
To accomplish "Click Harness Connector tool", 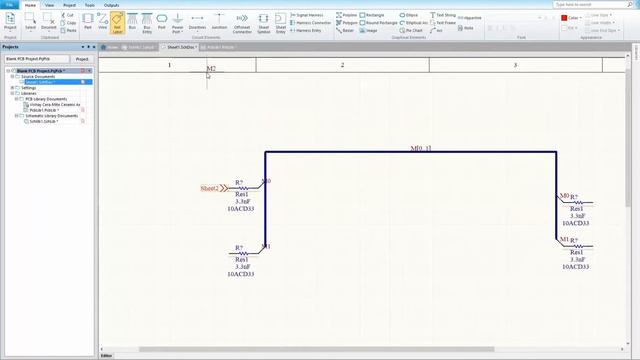I will [311, 23].
